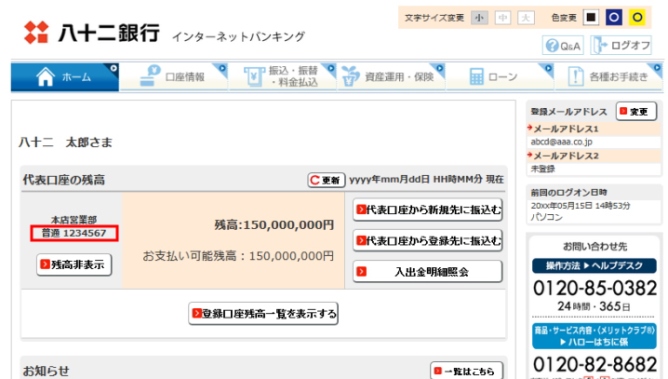Screen dimensions: 668x379
Task: Click the circular arrow icon on 更新
Action: 315,180
